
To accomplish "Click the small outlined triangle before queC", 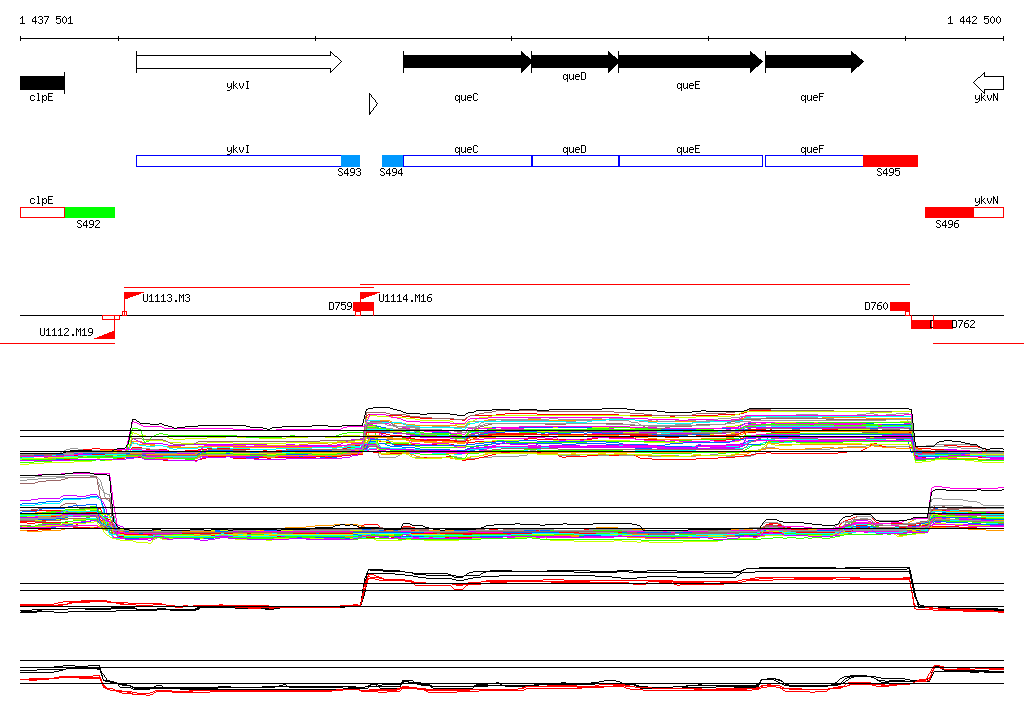I will click(373, 103).
